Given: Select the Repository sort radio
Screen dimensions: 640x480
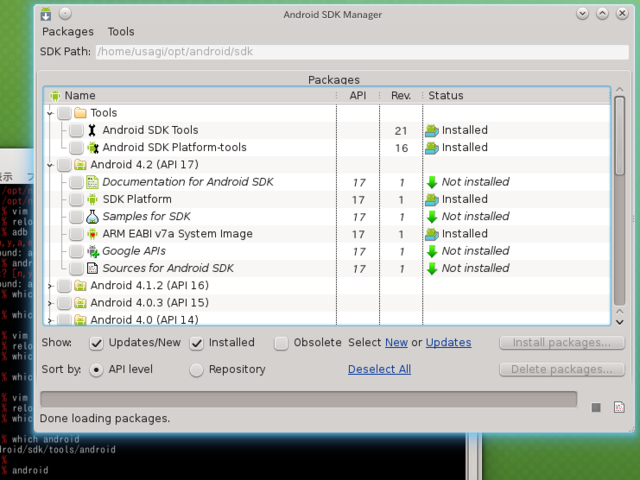Looking at the screenshot, I should pyautogui.click(x=196, y=370).
